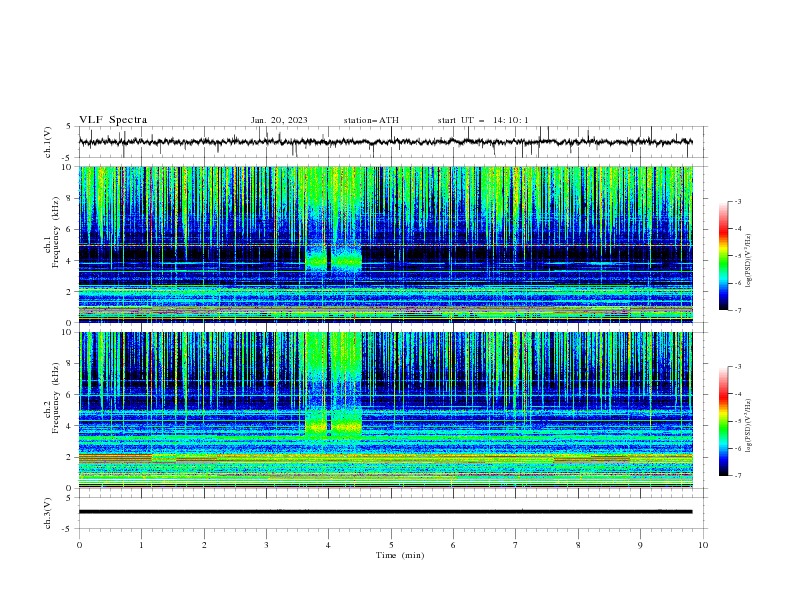
Task: Select the date "Jan. 20, 2023"
Action: coord(279,120)
